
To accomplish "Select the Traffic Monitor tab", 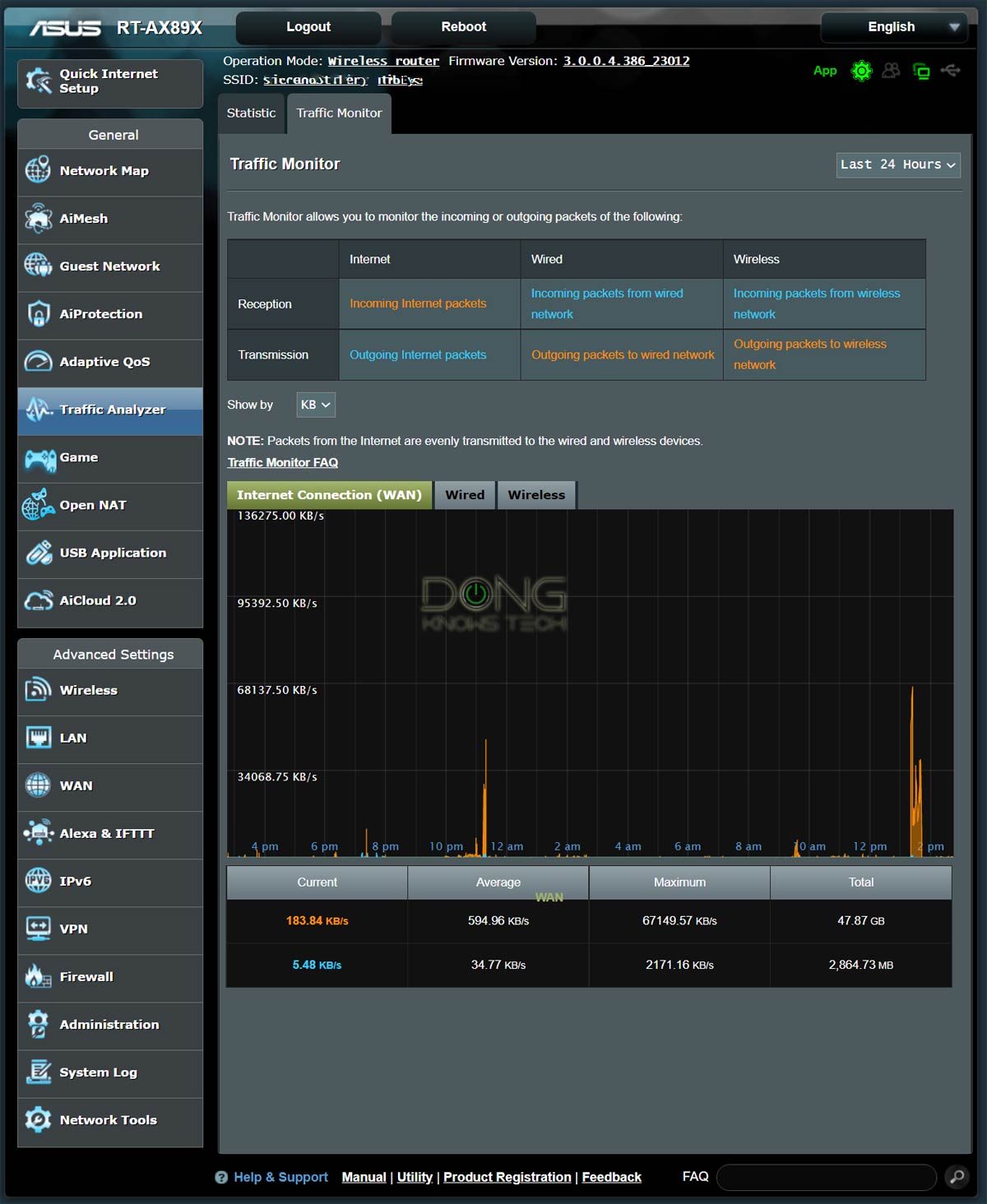I will pyautogui.click(x=339, y=113).
